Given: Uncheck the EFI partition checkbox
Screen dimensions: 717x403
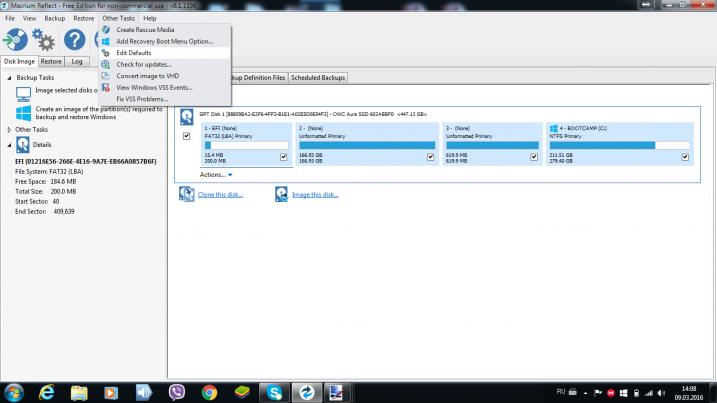Looking at the screenshot, I should point(284,157).
